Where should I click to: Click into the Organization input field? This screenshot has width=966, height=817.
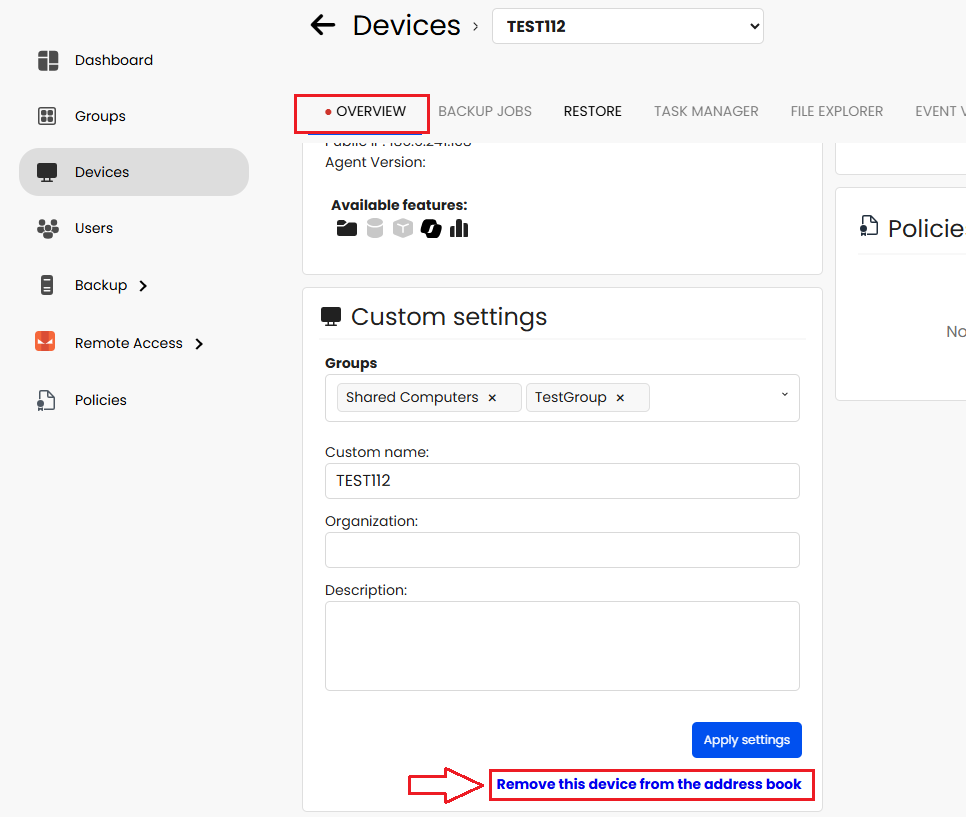click(562, 550)
